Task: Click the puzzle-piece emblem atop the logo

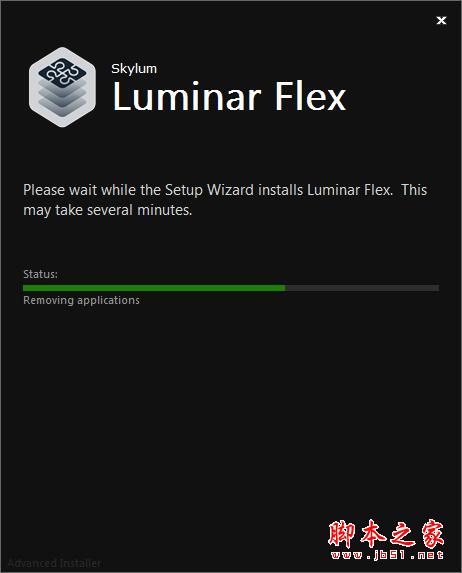Action: (63, 73)
